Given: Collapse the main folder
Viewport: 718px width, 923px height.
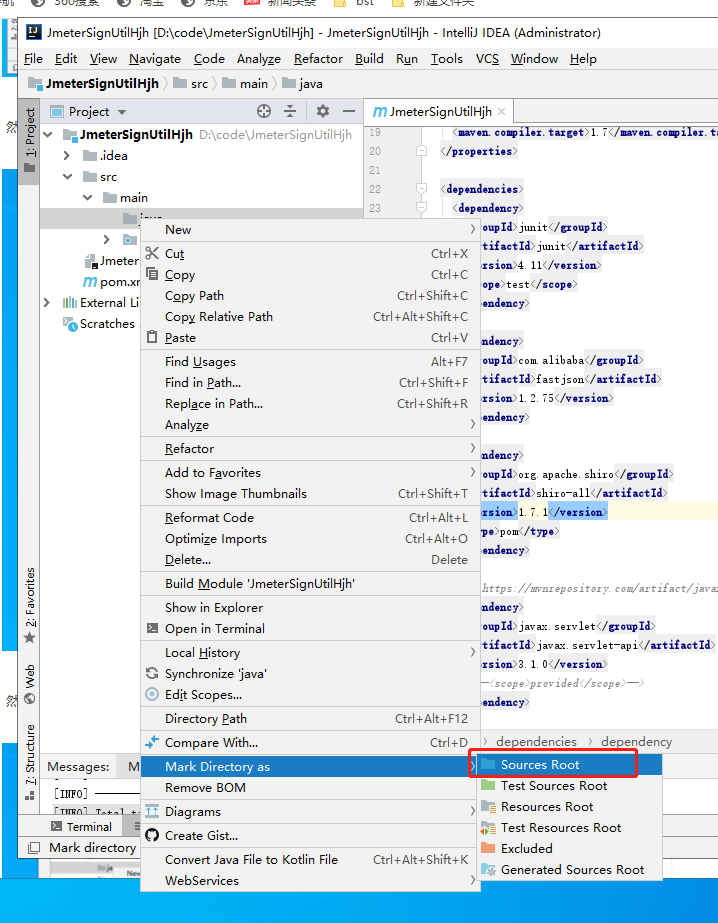Looking at the screenshot, I should point(88,198).
